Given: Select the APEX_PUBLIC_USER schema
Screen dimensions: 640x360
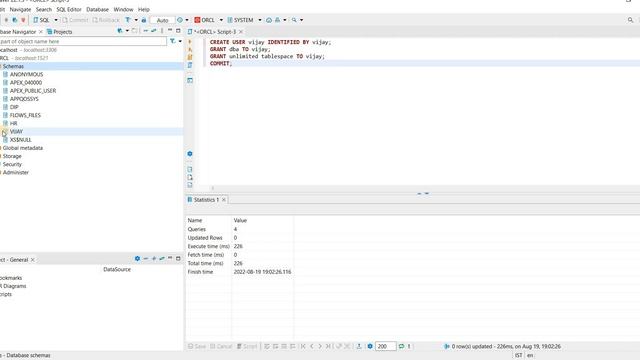Looking at the screenshot, I should 33,91.
